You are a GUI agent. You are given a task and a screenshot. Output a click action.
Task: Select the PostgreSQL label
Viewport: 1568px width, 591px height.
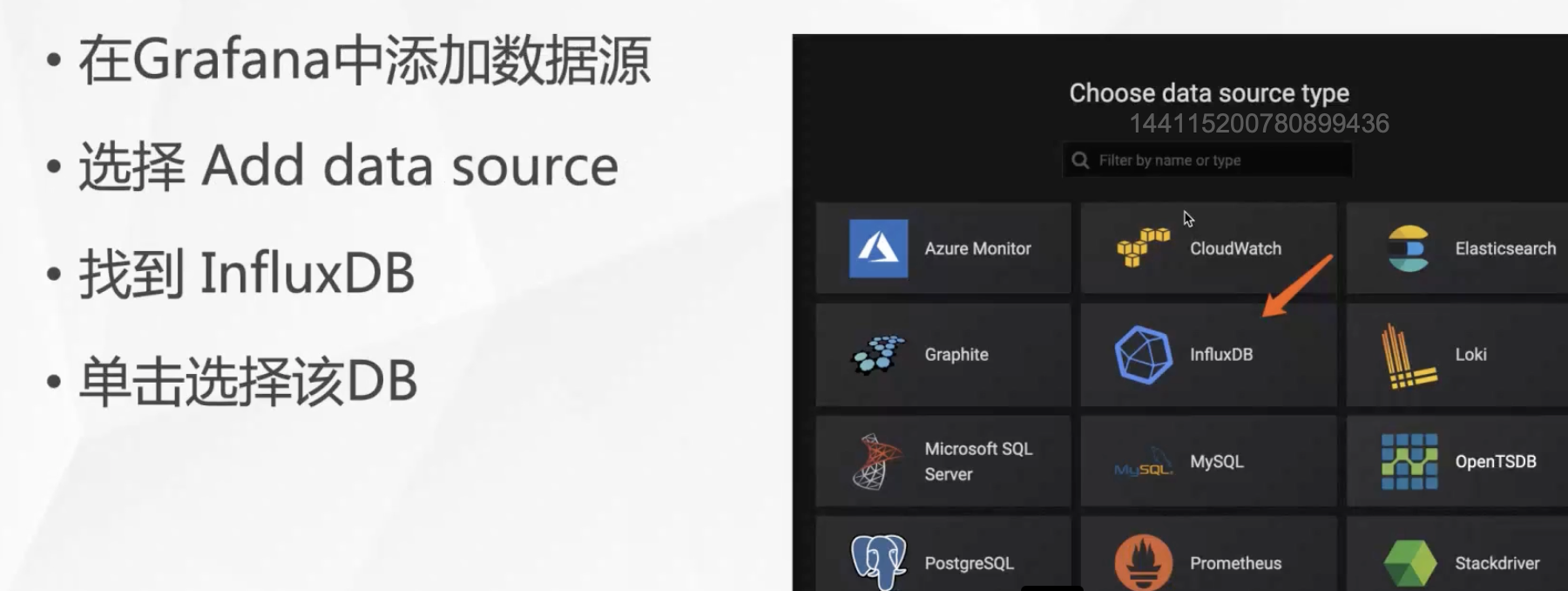tap(969, 563)
